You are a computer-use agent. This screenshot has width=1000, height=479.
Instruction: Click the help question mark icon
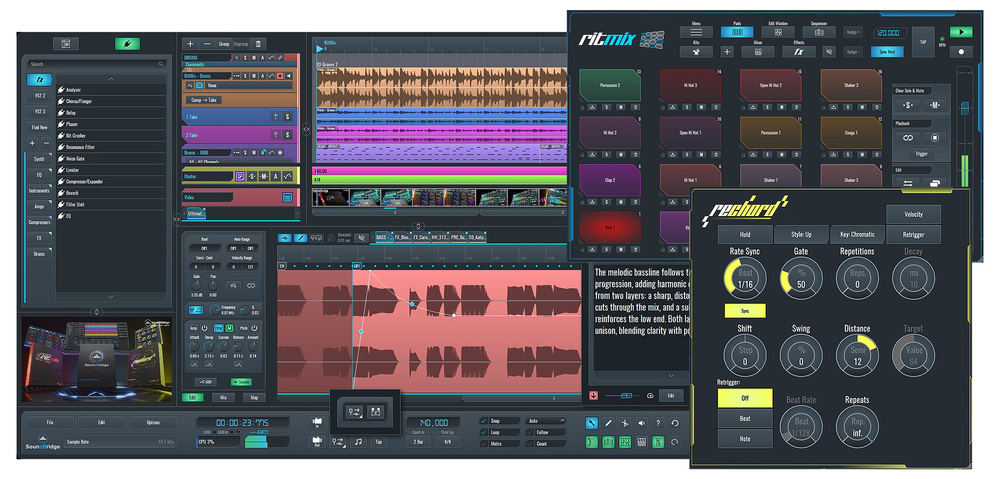pos(657,423)
